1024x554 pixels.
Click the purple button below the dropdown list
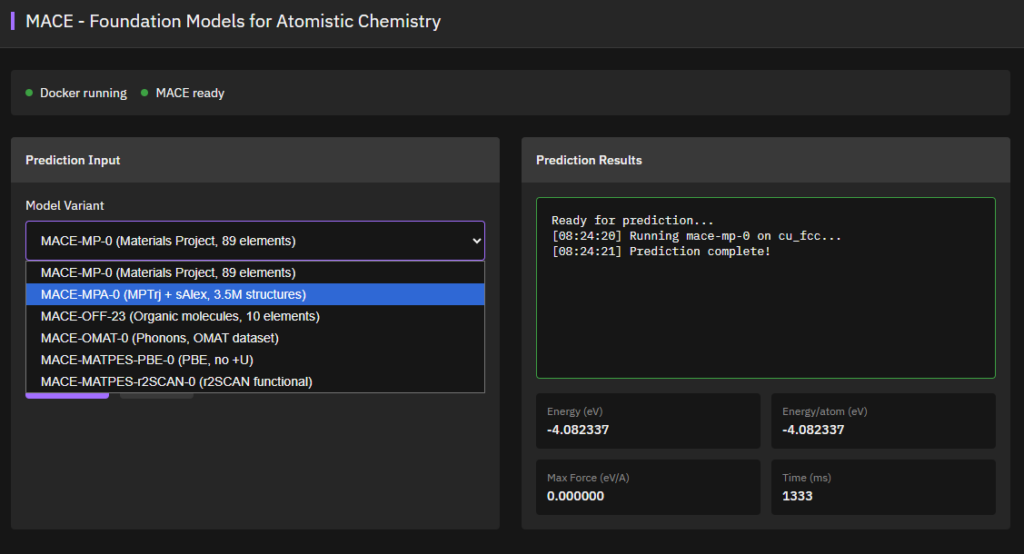click(x=67, y=396)
